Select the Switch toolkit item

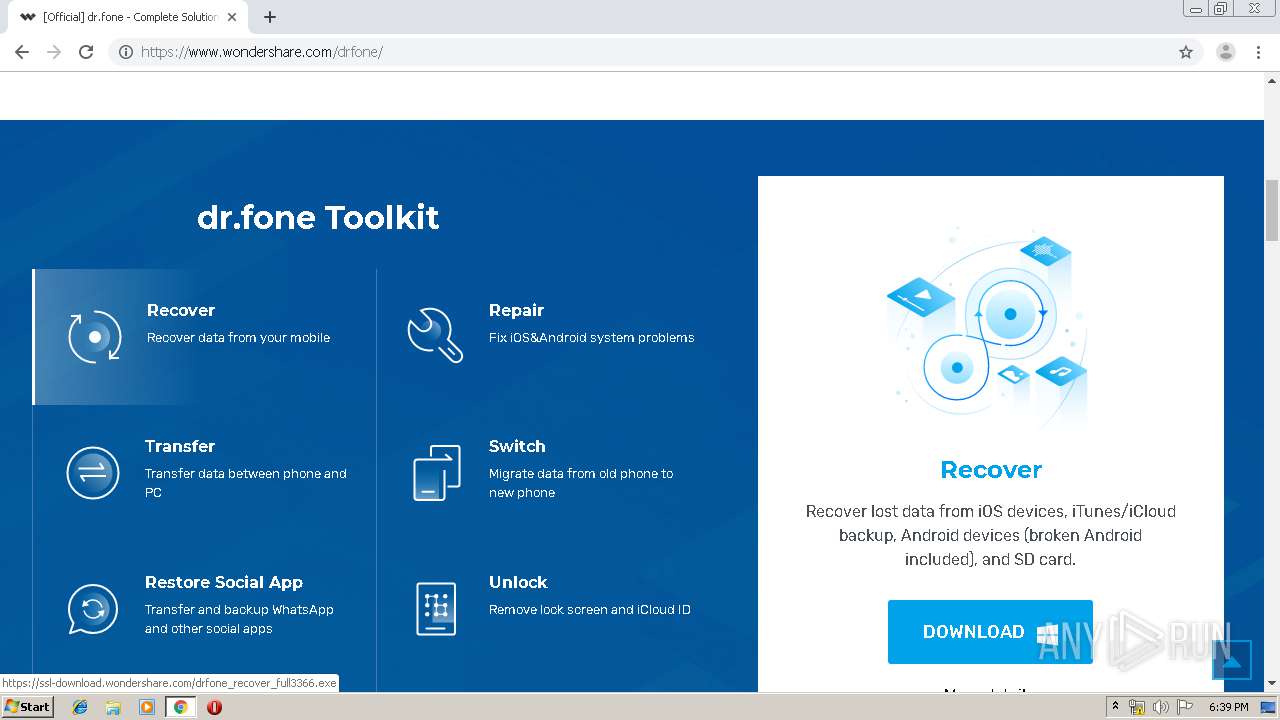548,473
